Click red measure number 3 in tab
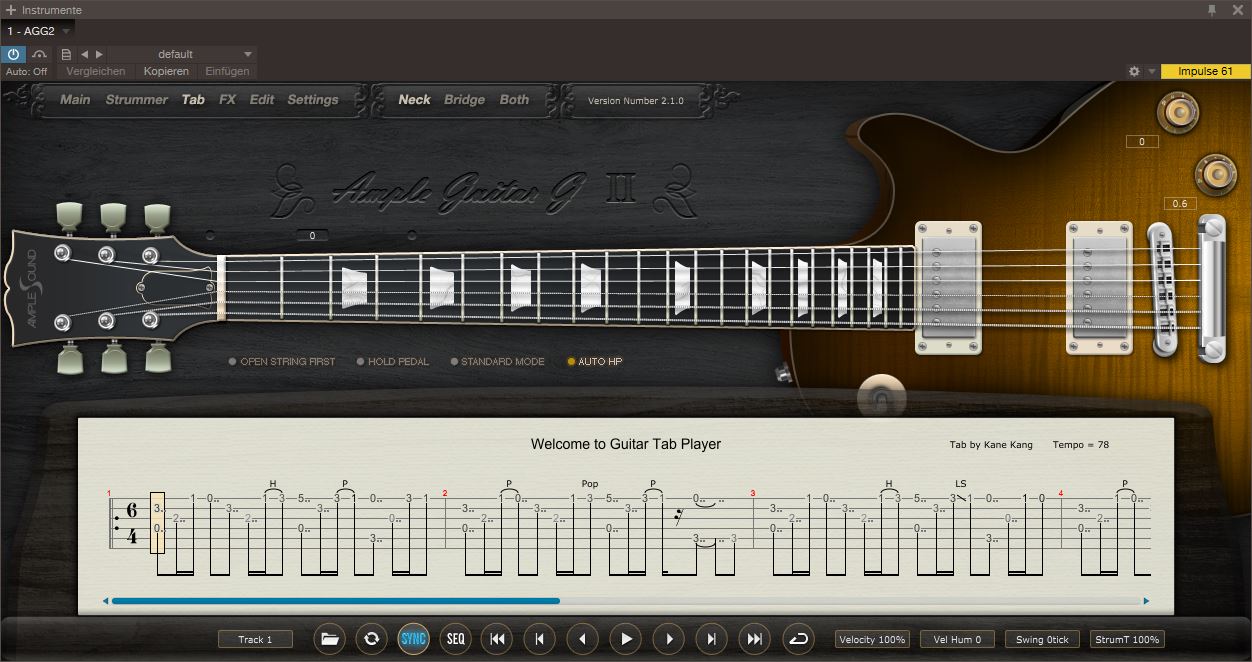The width and height of the screenshot is (1252, 662). tap(753, 493)
